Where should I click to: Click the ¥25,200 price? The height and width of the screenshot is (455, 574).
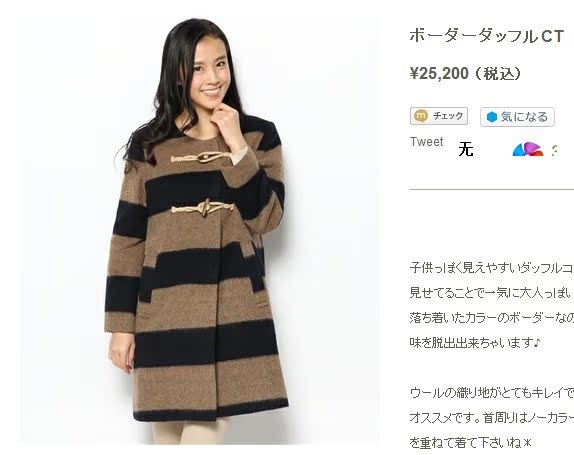point(439,73)
